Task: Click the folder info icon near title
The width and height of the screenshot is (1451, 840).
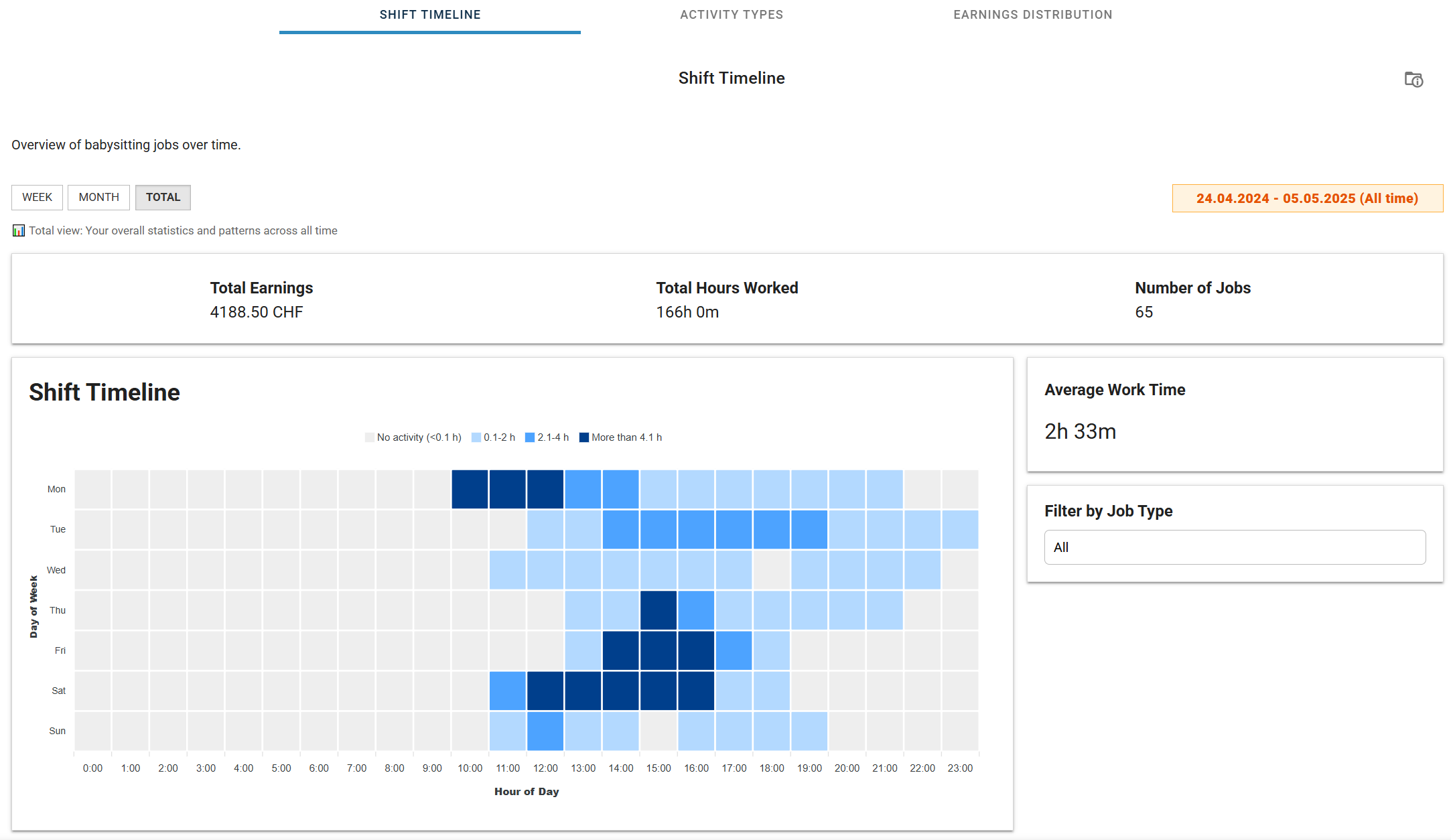Action: click(1413, 80)
